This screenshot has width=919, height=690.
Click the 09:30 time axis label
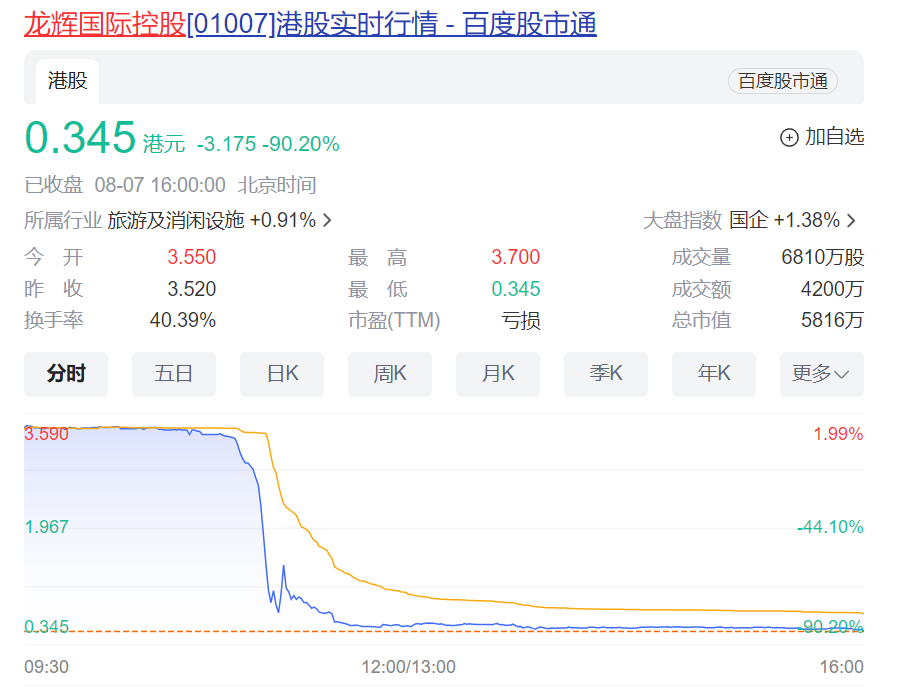pos(46,667)
